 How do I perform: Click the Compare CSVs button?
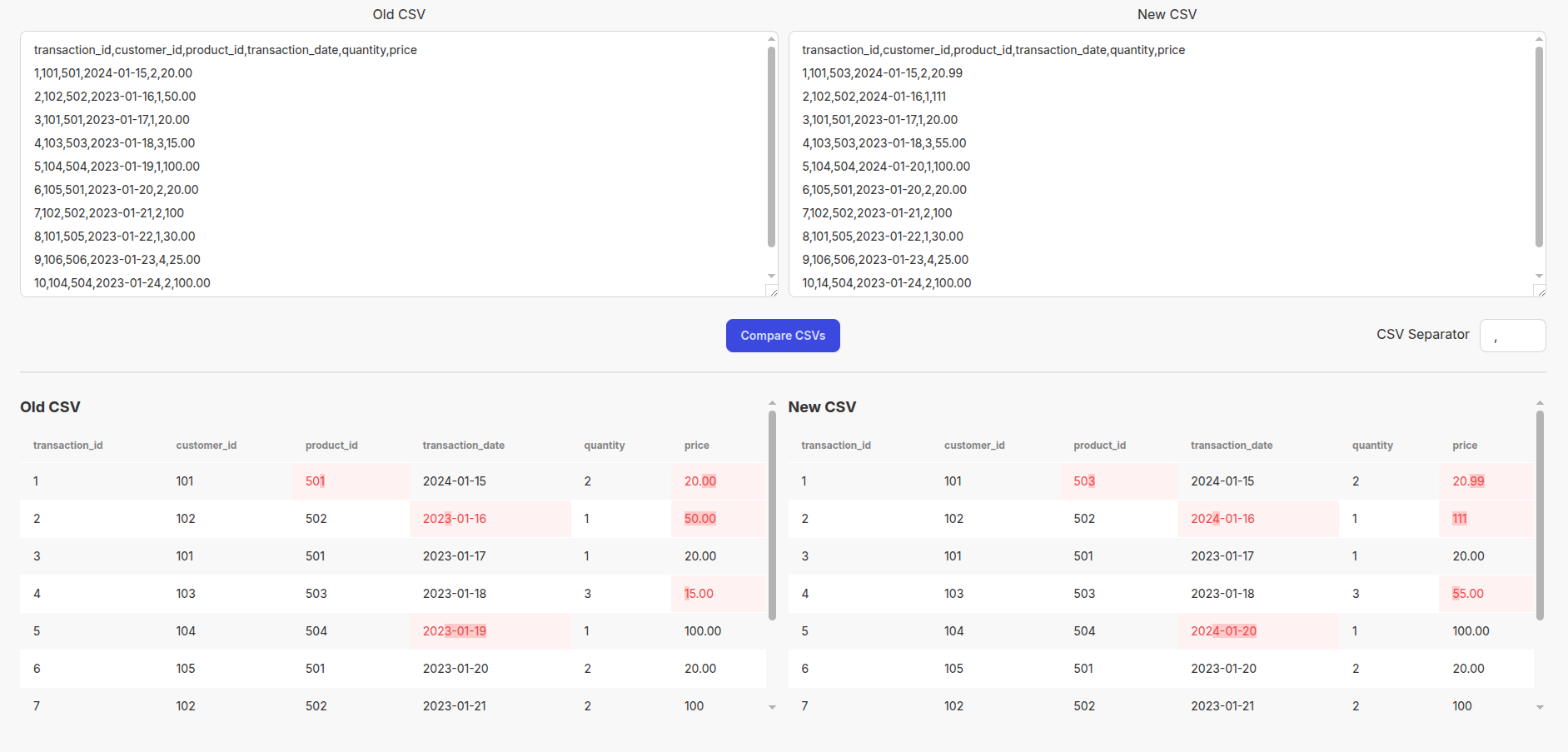(x=783, y=336)
